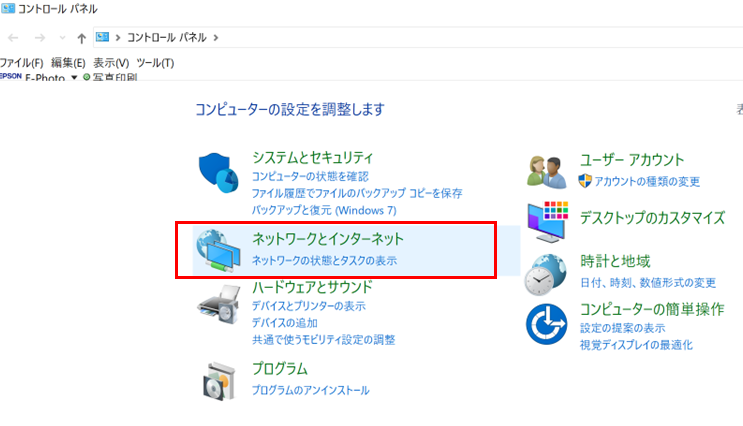Expand the chevron after コントロール パネル in address bar
This screenshot has width=743, height=426.
click(215, 38)
